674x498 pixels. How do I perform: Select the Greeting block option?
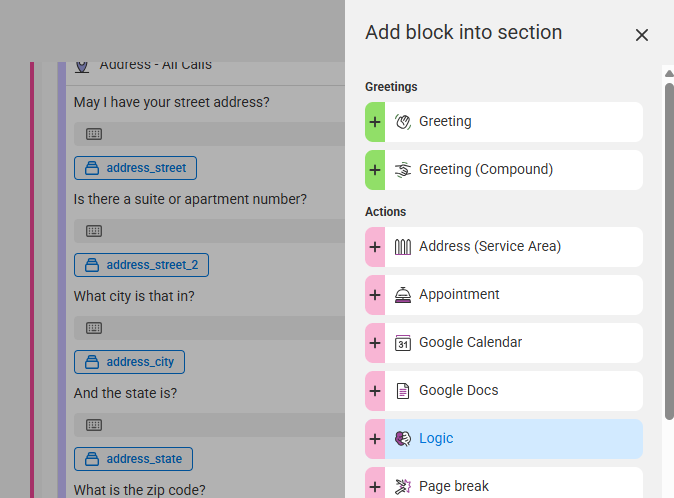coord(513,122)
